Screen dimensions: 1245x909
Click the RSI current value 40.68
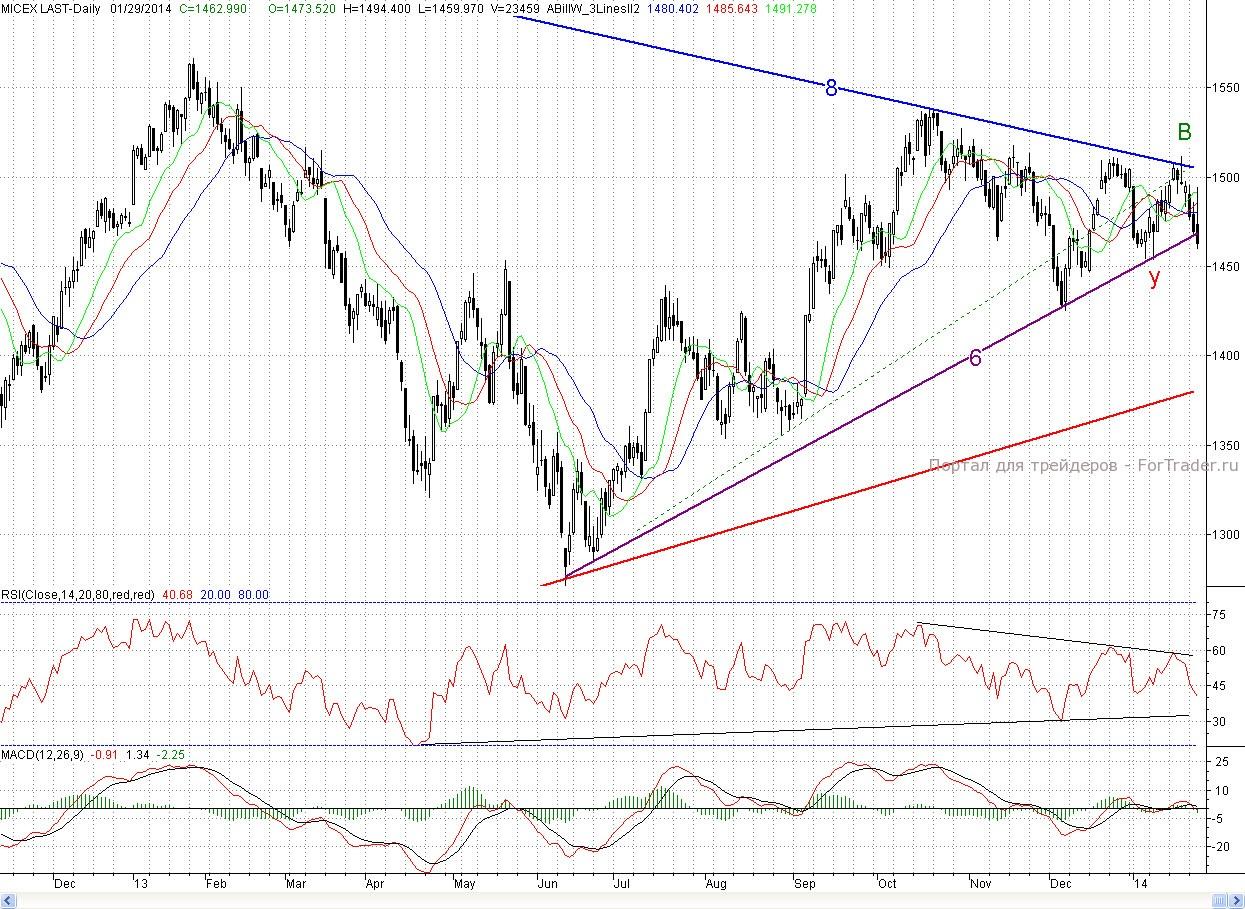point(176,594)
